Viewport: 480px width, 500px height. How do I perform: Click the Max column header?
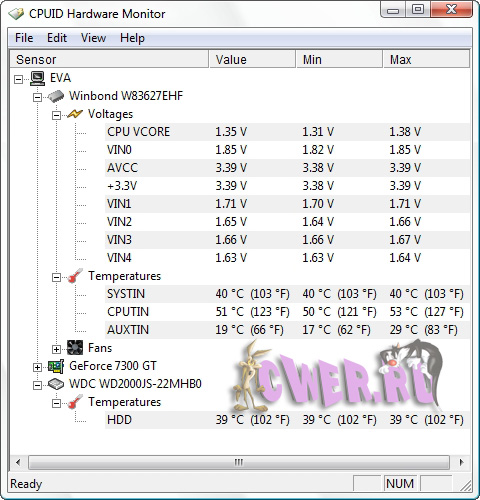pos(427,59)
